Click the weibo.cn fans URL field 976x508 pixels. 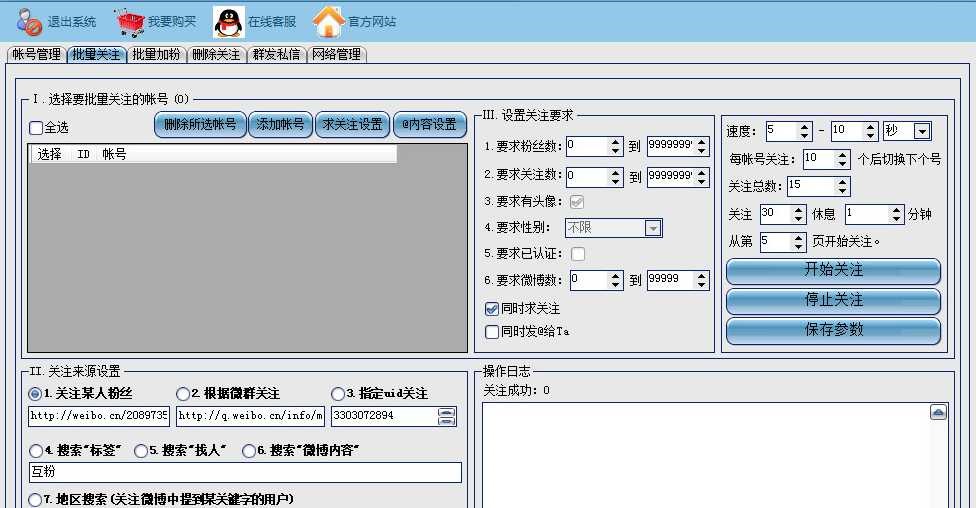point(98,416)
